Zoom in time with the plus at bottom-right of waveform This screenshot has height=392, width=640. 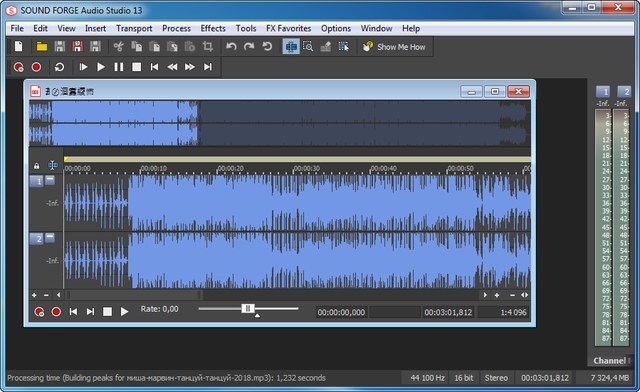(497, 295)
